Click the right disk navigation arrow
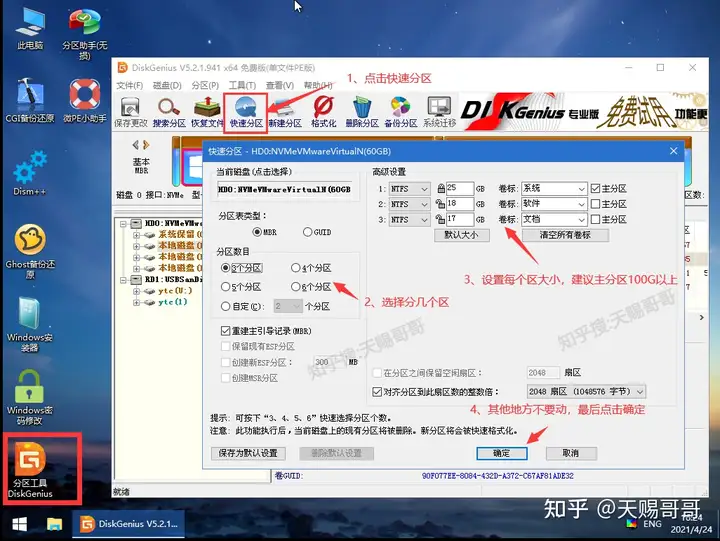The height and width of the screenshot is (541, 720). tap(146, 145)
